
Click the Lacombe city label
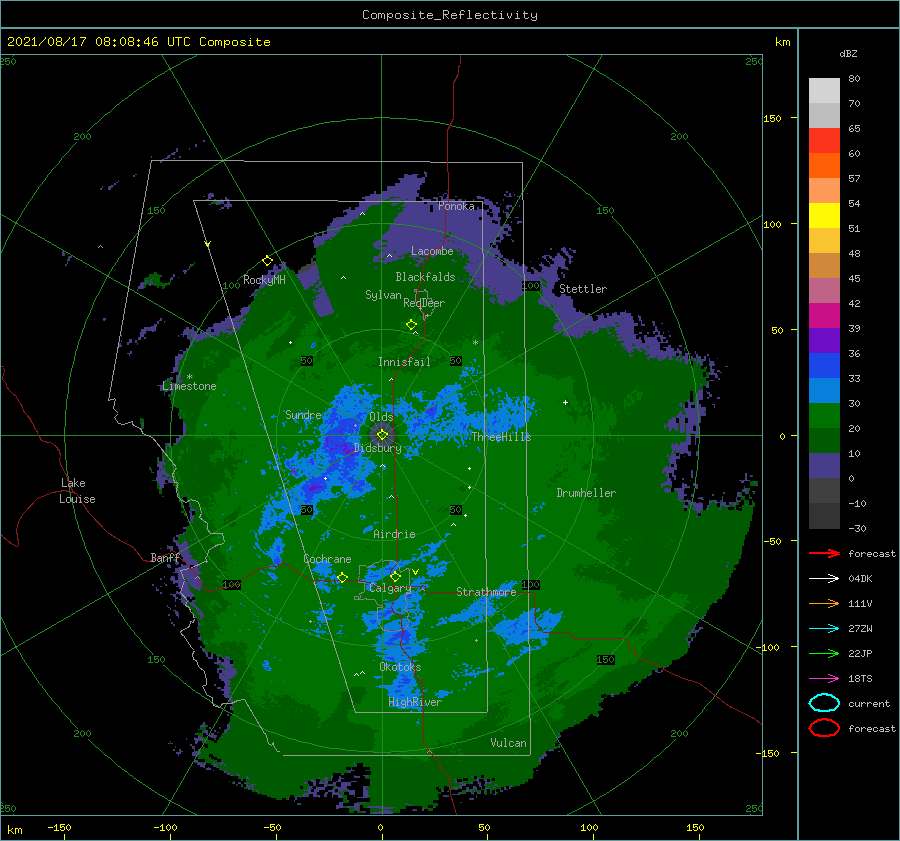tap(432, 251)
